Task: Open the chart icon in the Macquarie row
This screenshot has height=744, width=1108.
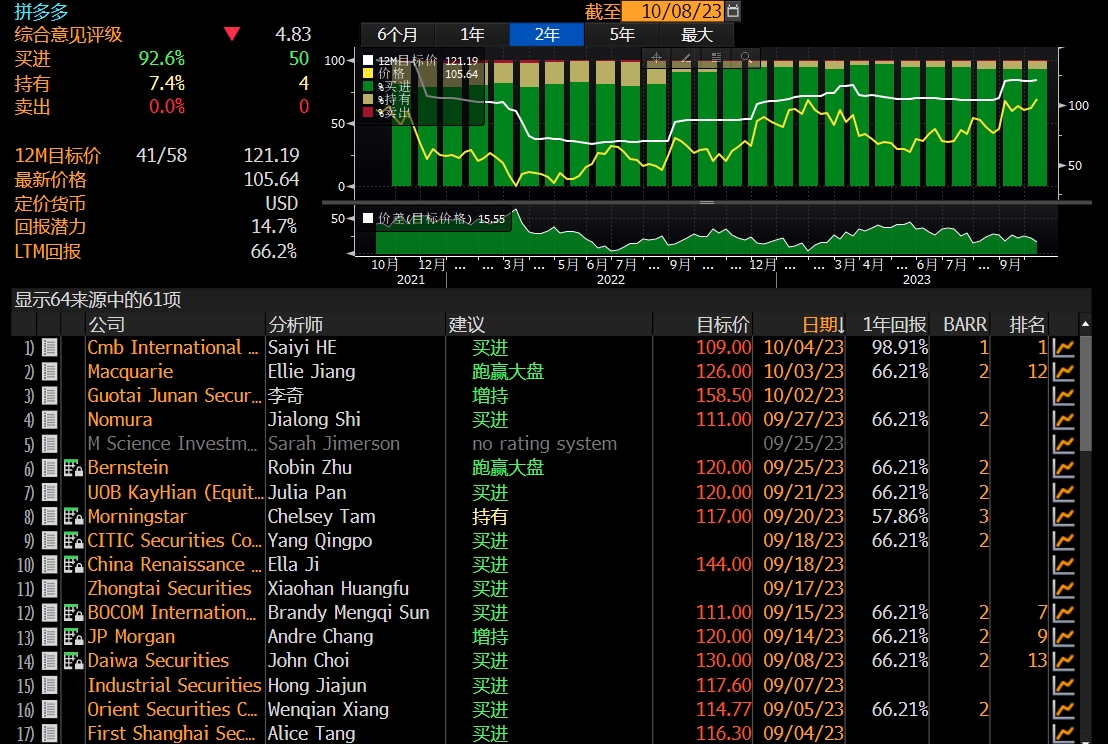Action: [1063, 372]
